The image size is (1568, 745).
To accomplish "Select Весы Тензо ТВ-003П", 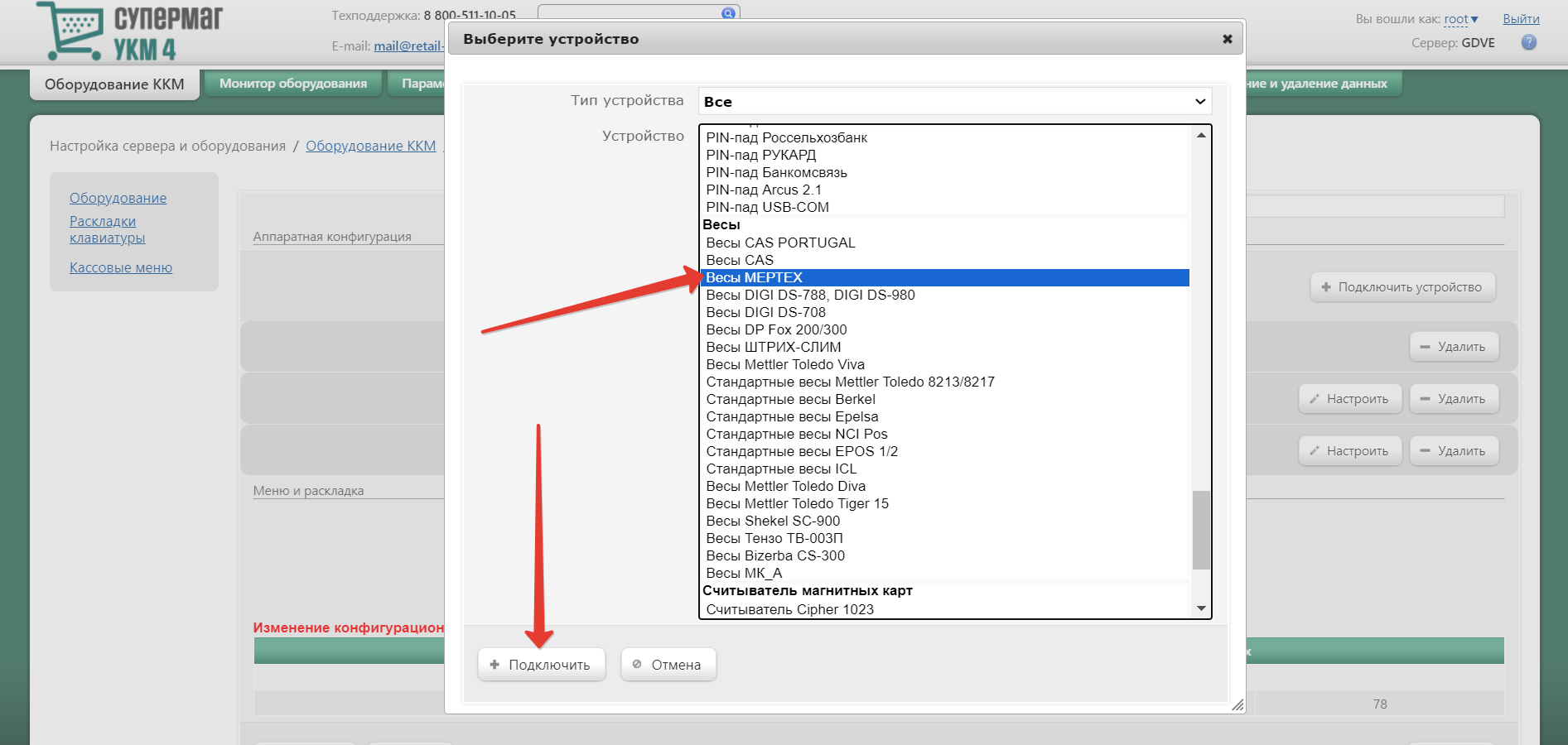I will pos(944,538).
